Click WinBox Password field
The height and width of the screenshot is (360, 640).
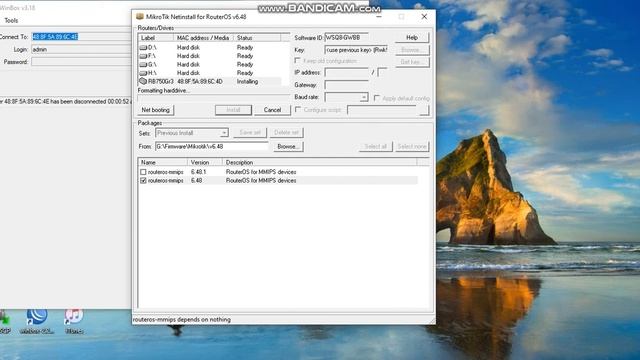pos(82,62)
